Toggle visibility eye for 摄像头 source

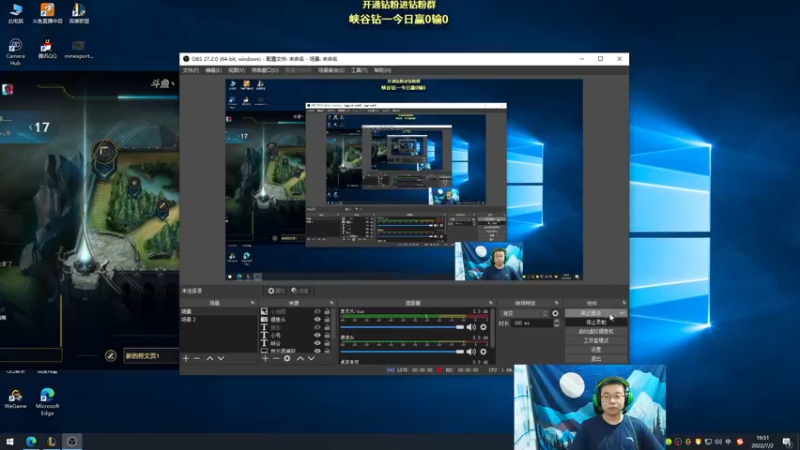317,319
